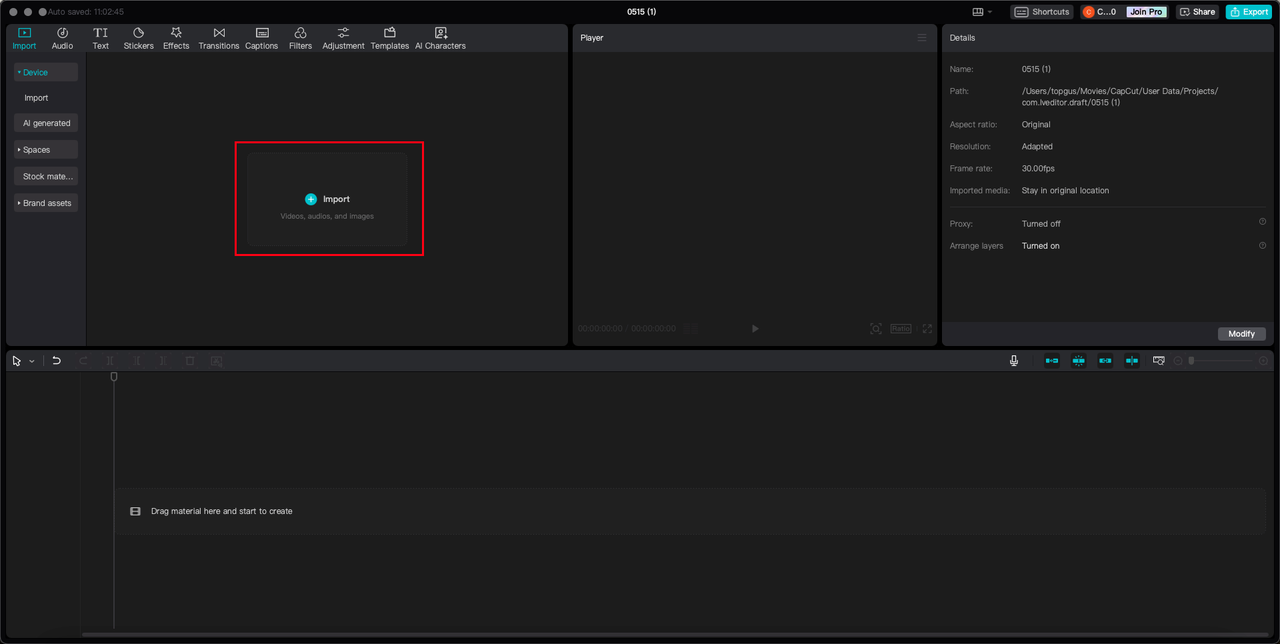Open the selection tool mode dropdown arrow
1280x644 pixels.
(32, 361)
